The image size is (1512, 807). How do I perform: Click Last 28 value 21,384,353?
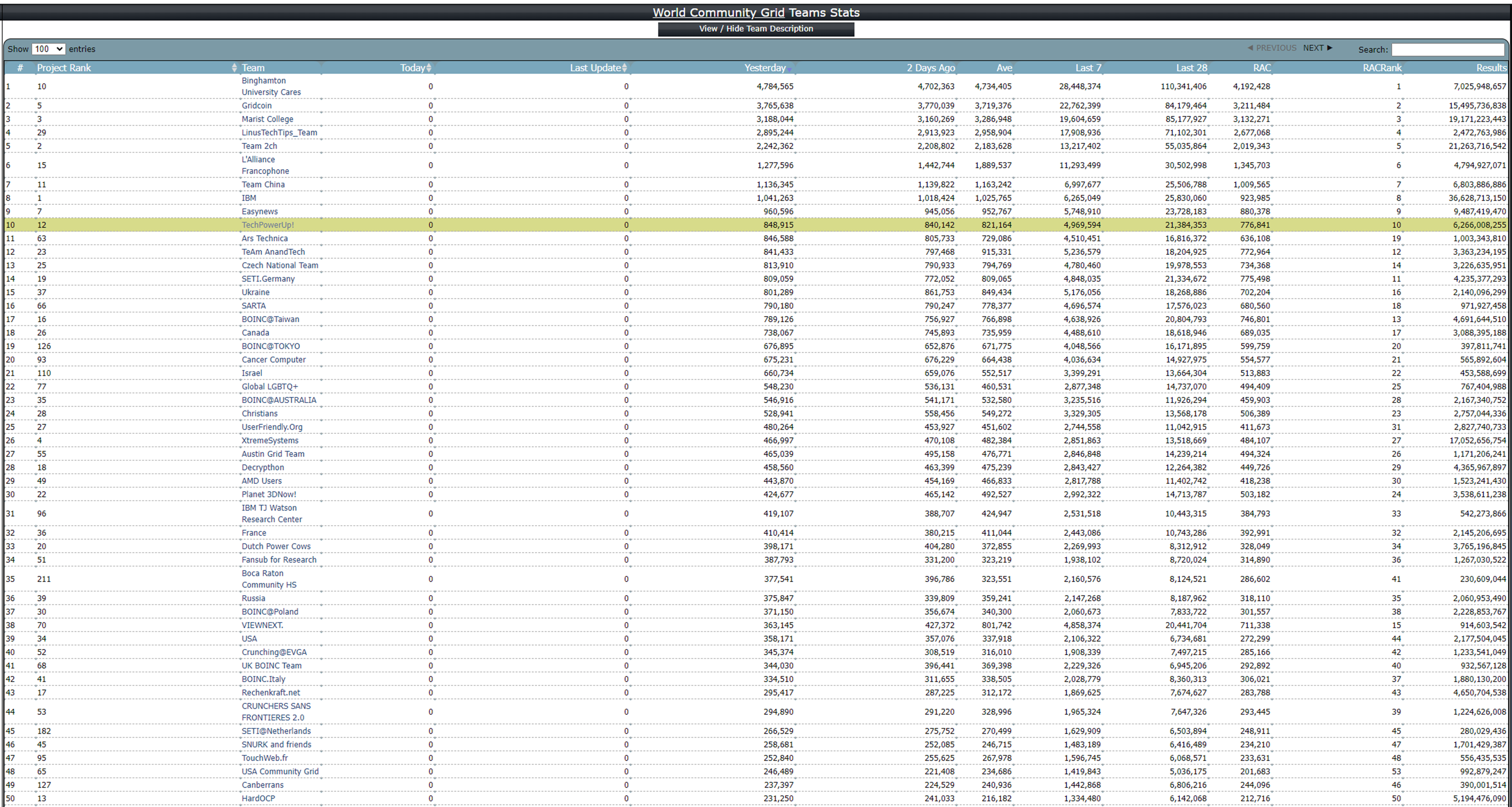1186,225
